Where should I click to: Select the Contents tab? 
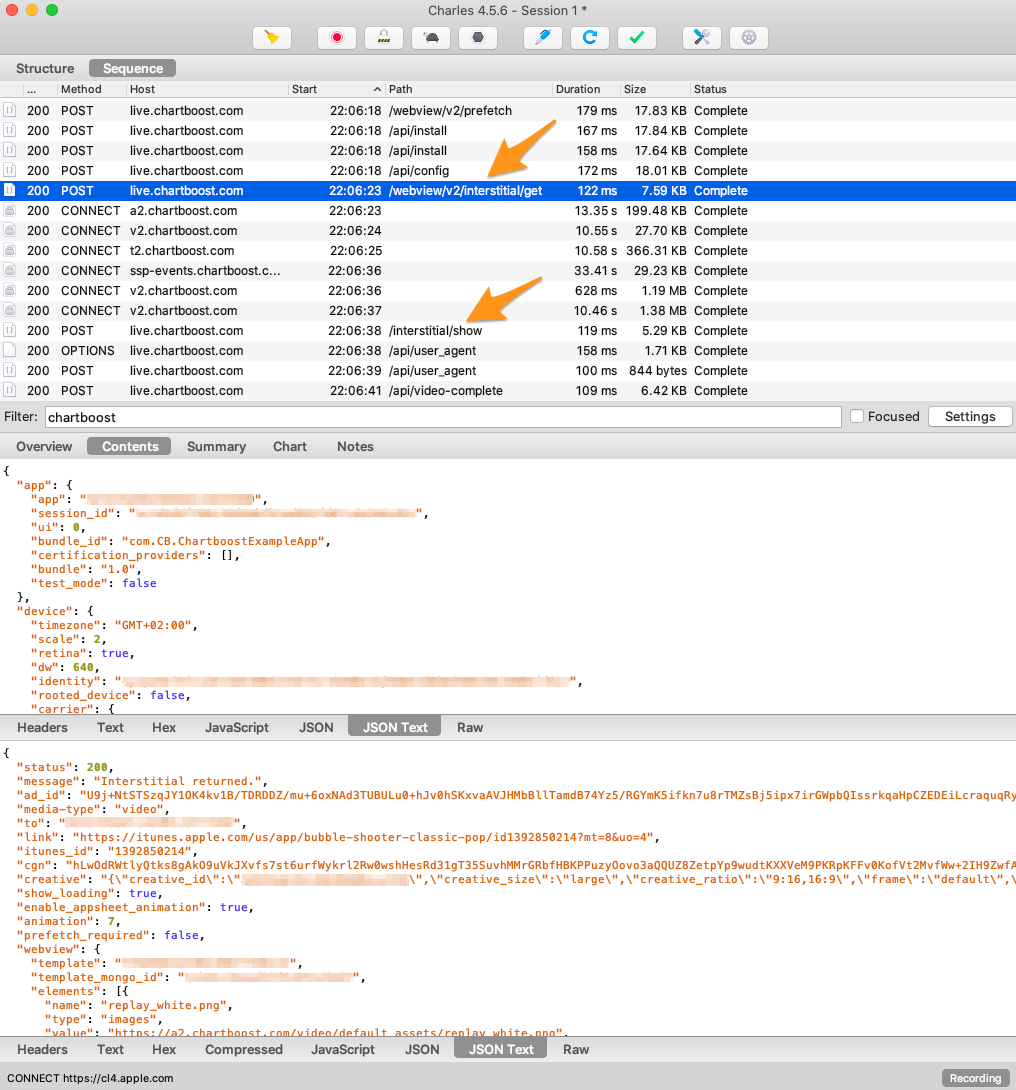pos(130,446)
